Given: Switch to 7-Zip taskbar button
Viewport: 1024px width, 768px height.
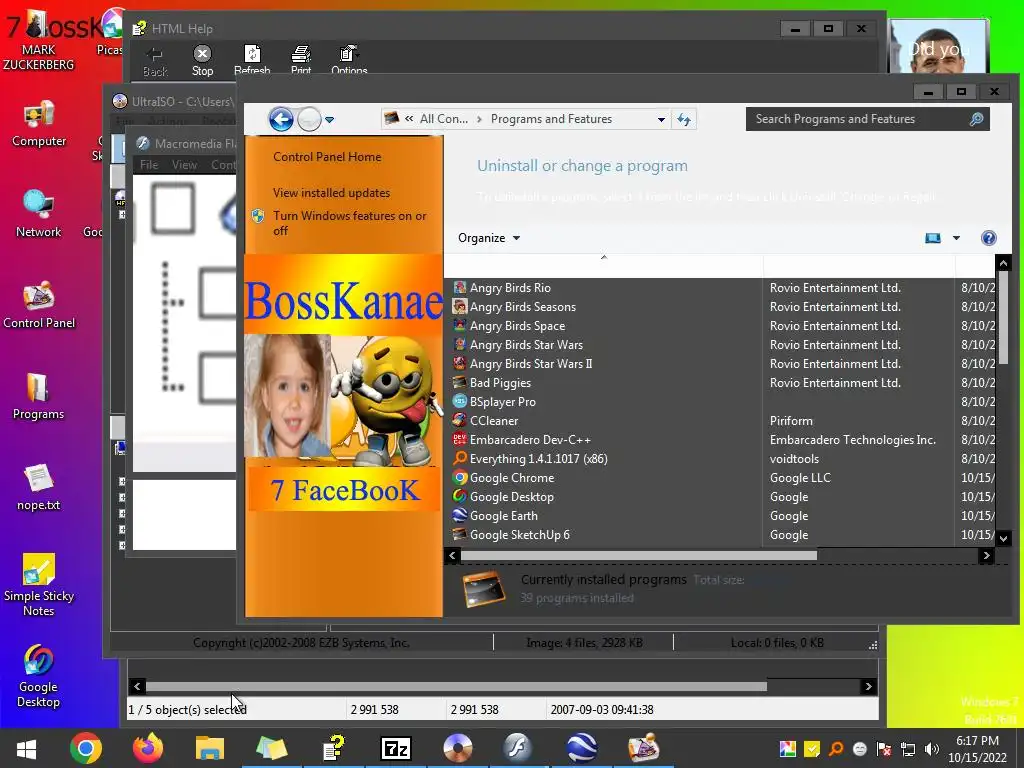Looking at the screenshot, I should coord(396,748).
